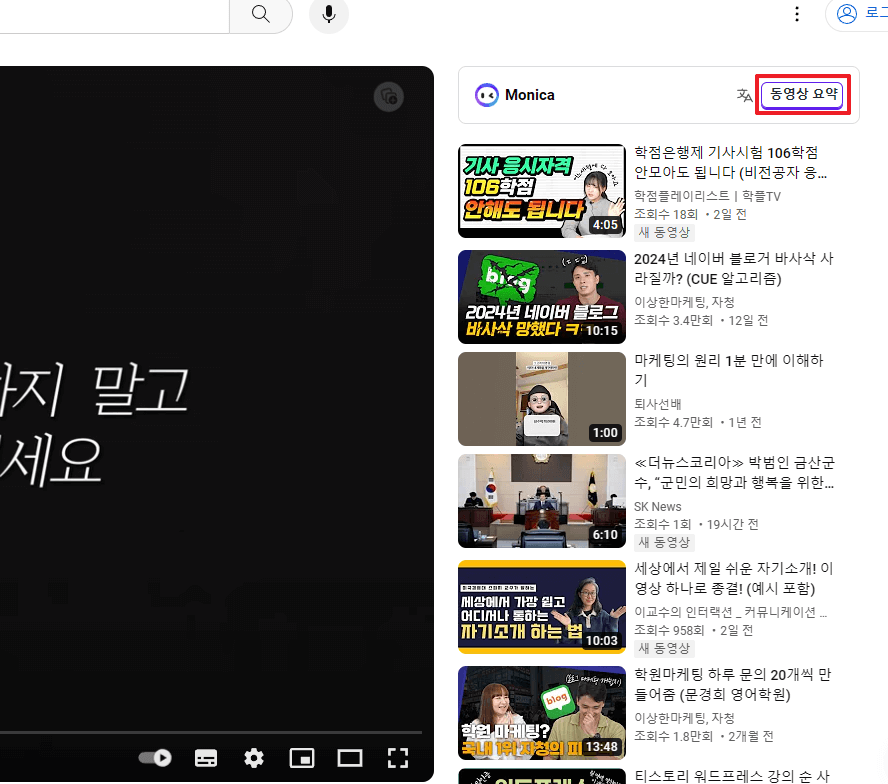Click the account profile icon top right
The image size is (888, 784).
click(x=849, y=14)
